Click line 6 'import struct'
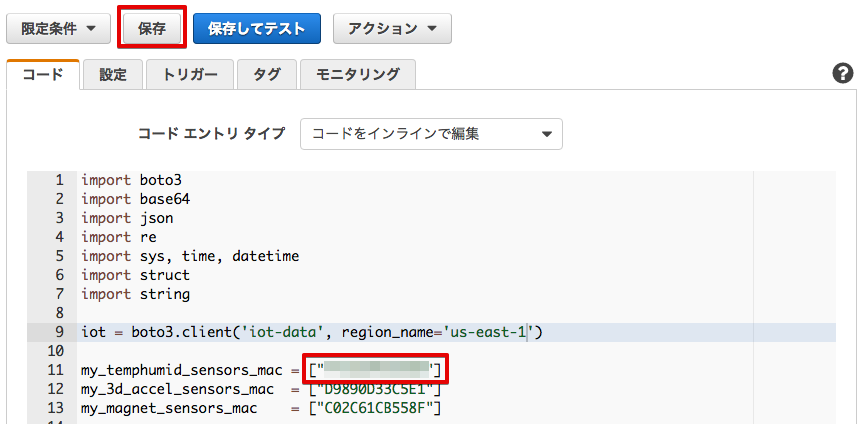 tap(135, 275)
